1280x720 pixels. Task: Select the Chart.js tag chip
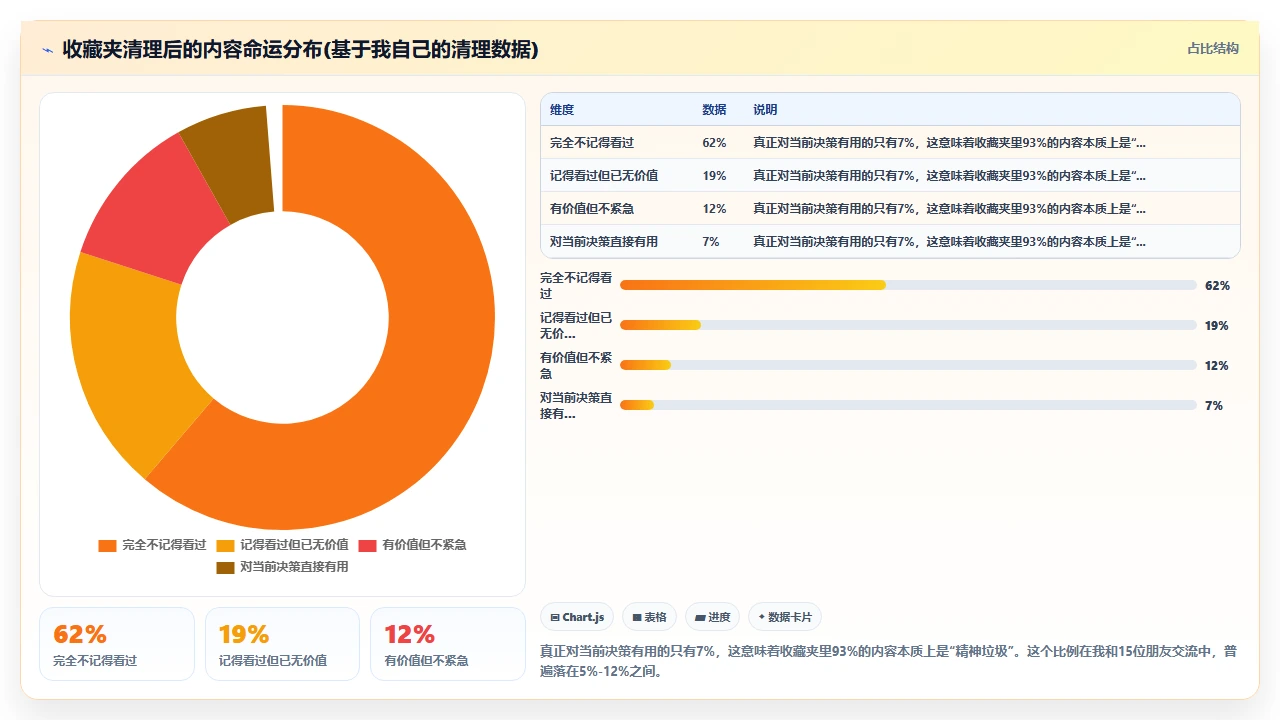(577, 618)
